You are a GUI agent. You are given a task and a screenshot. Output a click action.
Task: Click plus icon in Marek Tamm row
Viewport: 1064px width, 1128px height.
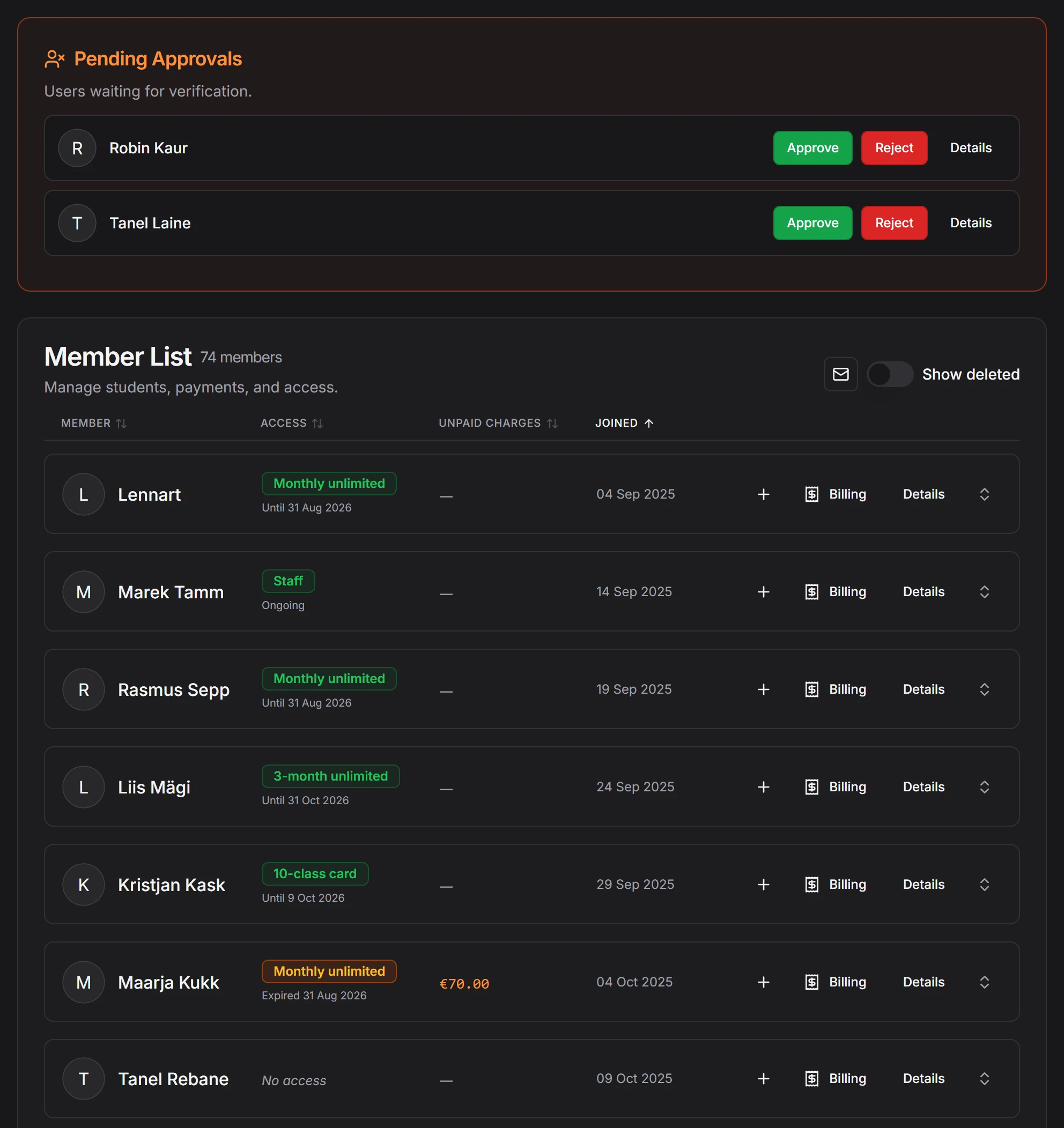click(x=763, y=592)
